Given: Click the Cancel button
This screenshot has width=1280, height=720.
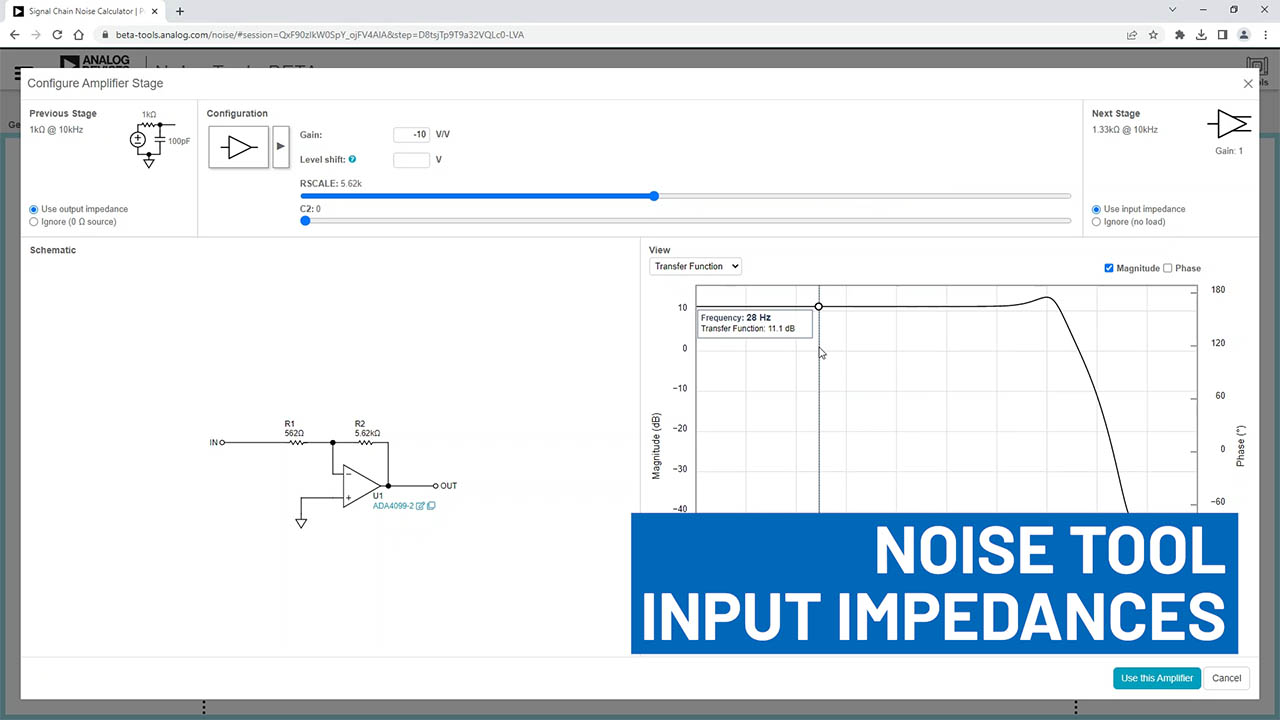Looking at the screenshot, I should click(1226, 678).
